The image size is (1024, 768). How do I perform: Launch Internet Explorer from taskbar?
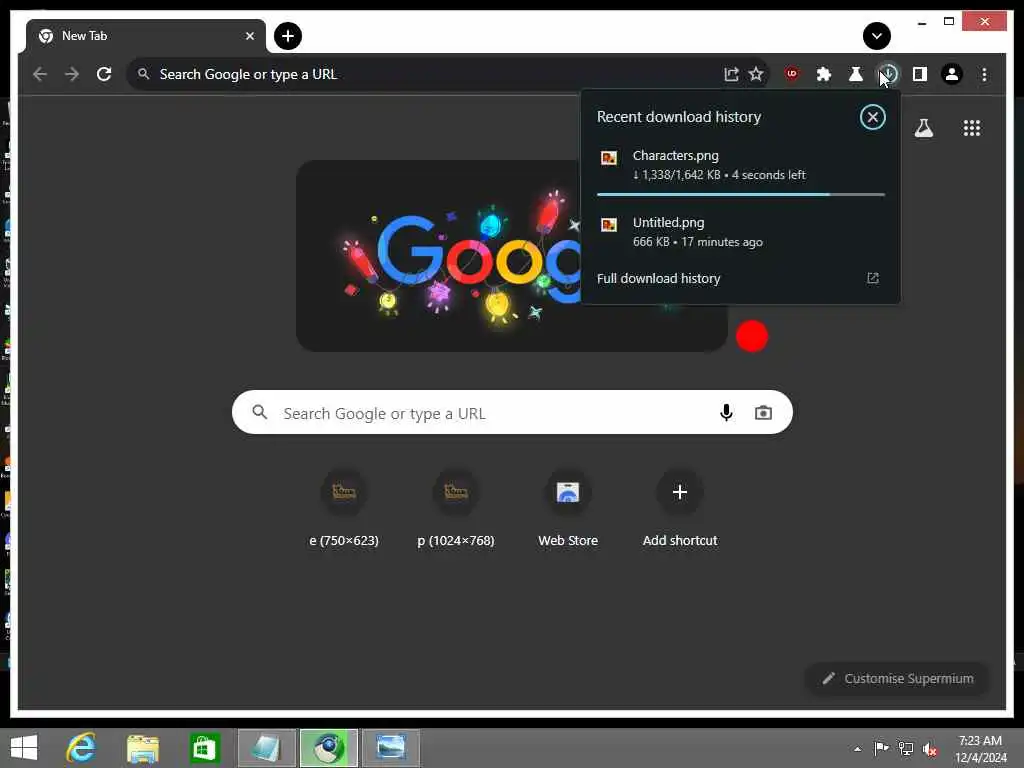pyautogui.click(x=81, y=748)
